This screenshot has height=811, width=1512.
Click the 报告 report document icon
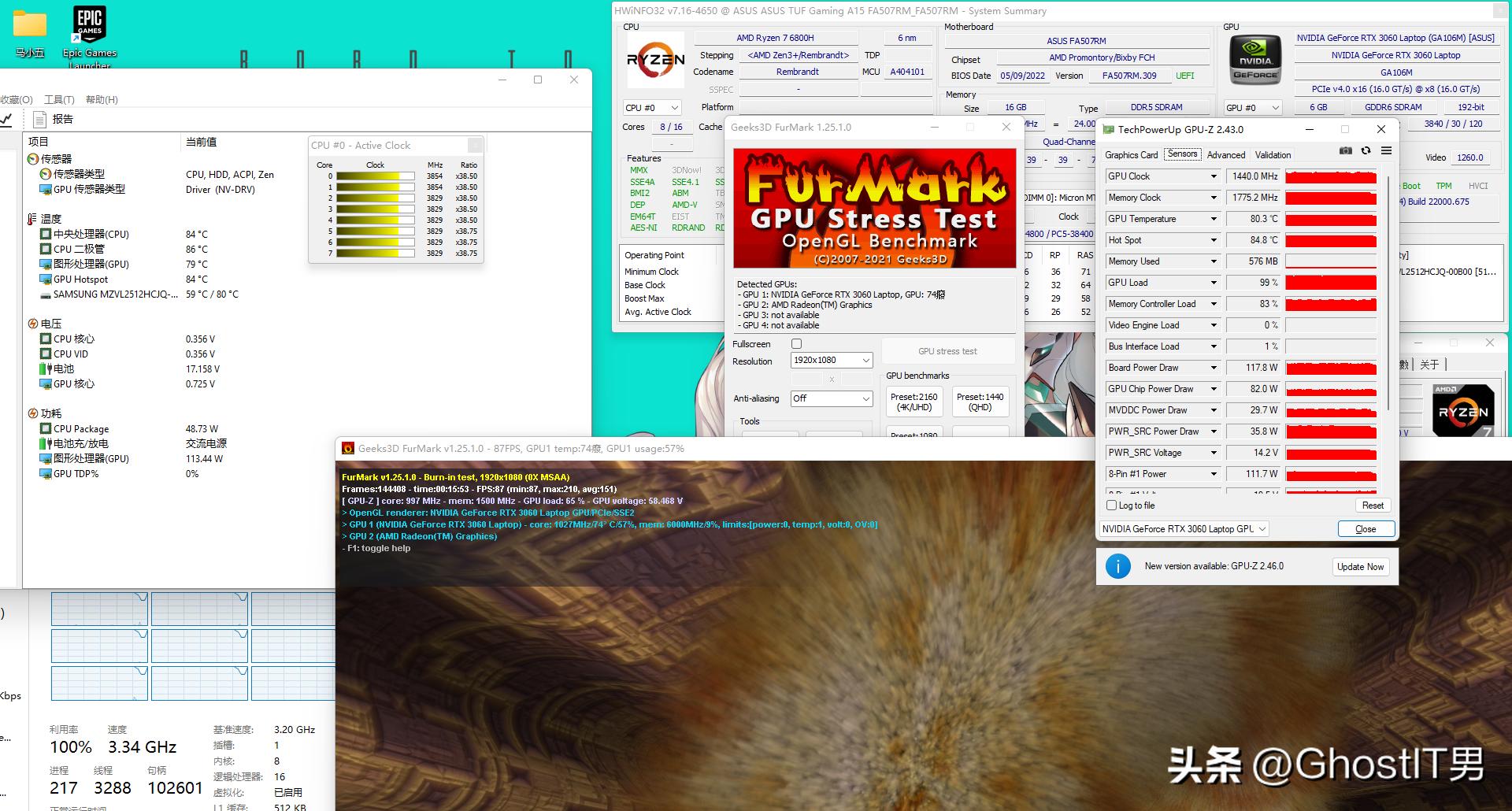coord(39,120)
